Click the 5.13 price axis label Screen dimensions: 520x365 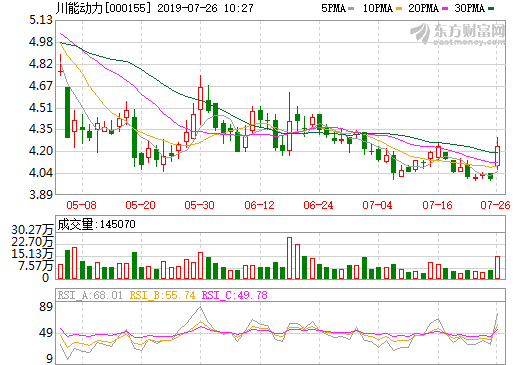[41, 20]
